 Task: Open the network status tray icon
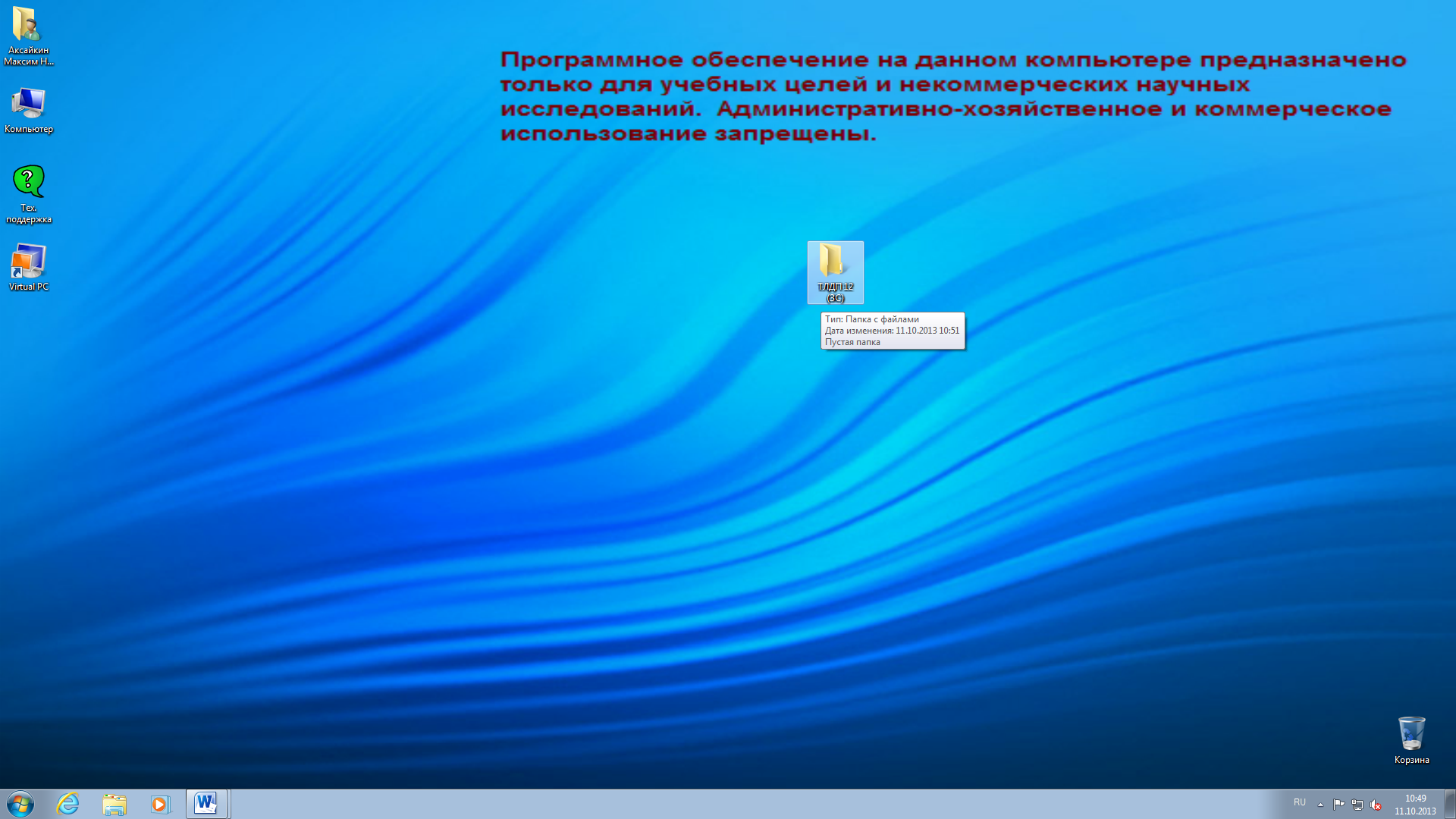tap(1357, 805)
